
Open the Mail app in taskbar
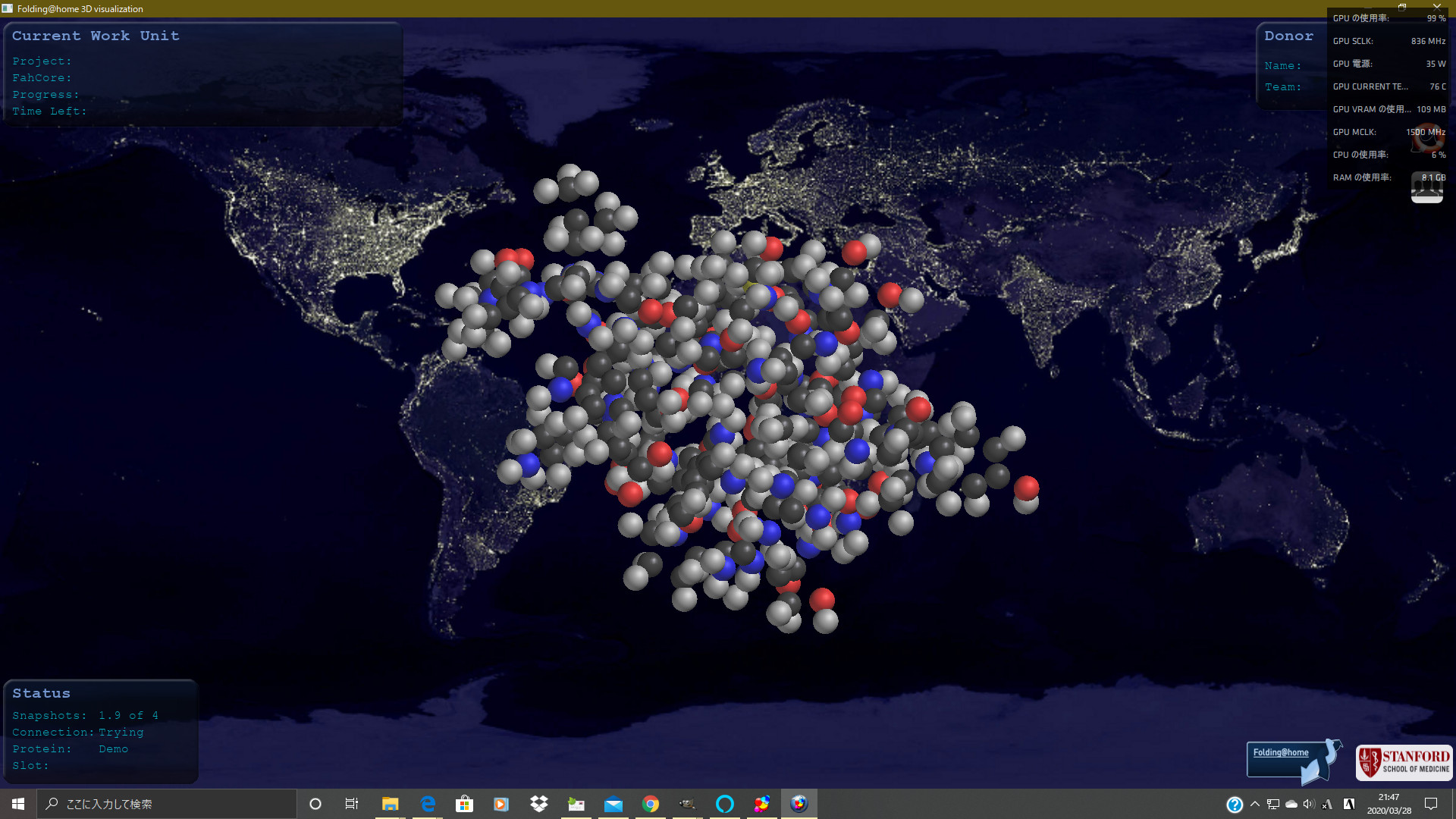coord(613,804)
